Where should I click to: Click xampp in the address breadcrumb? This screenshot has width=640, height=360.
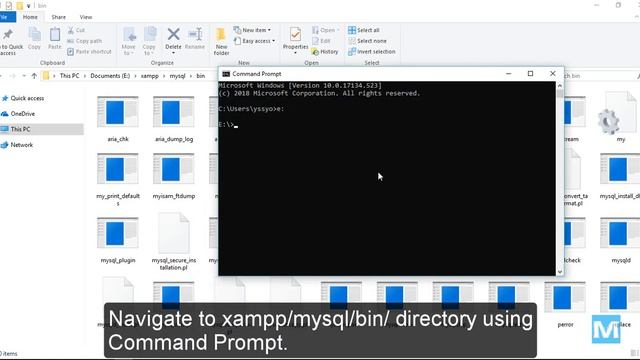point(149,76)
